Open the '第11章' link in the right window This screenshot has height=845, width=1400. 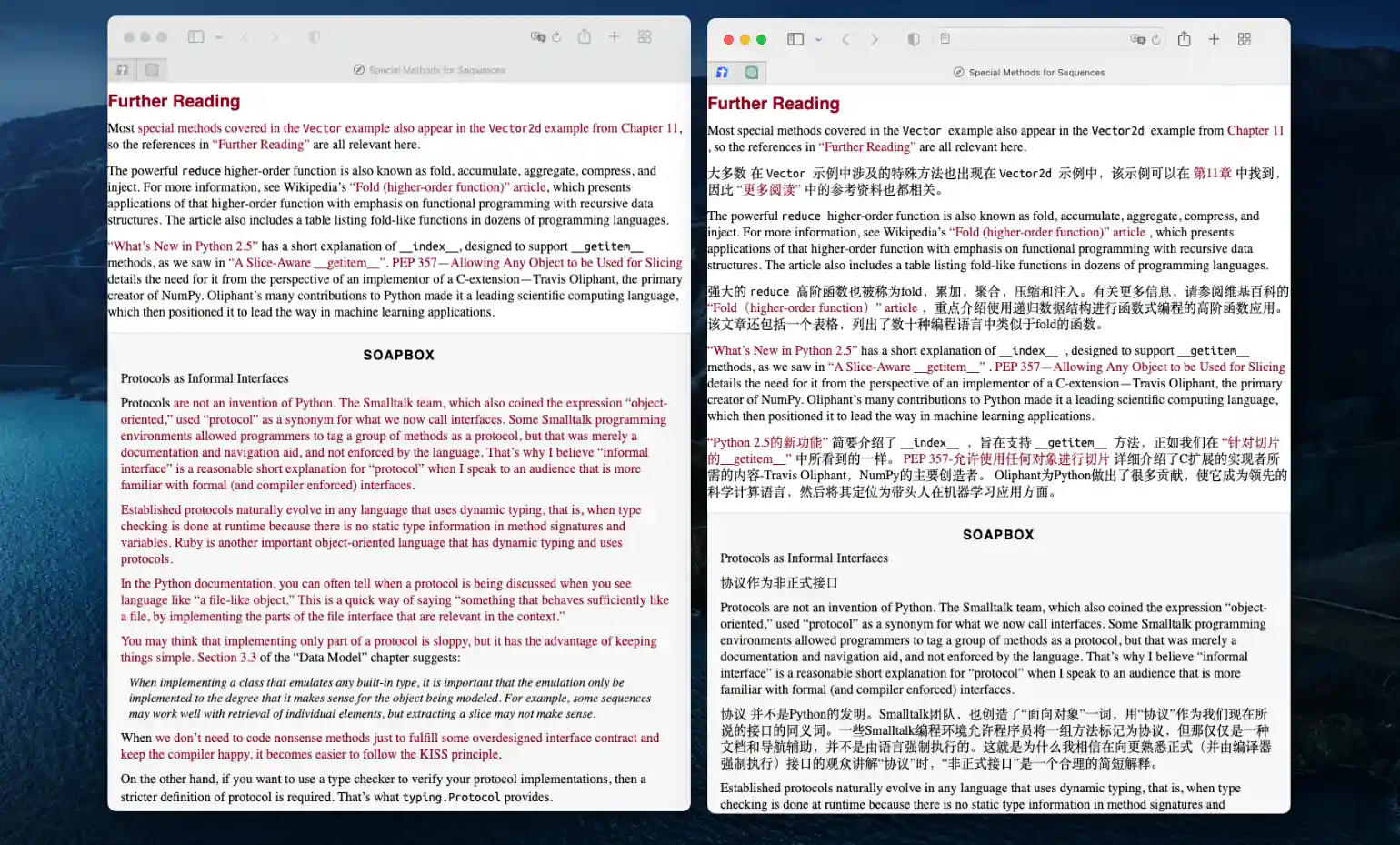pyautogui.click(x=1213, y=173)
